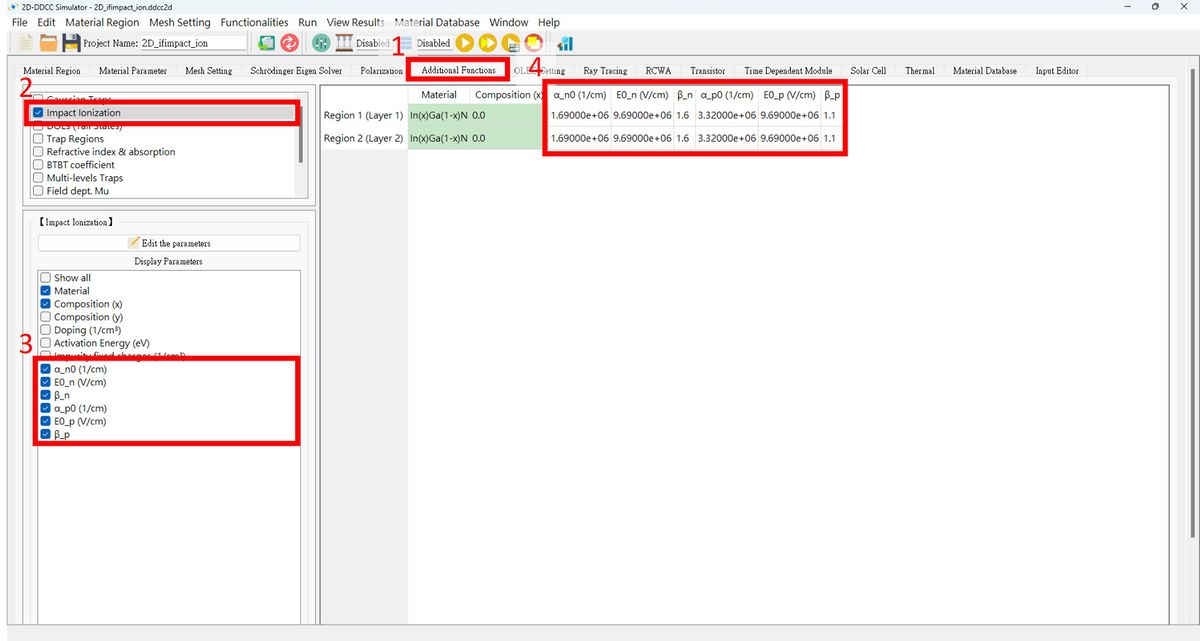This screenshot has height=641, width=1200.
Task: Click the Edit the parameters button
Action: pos(169,243)
